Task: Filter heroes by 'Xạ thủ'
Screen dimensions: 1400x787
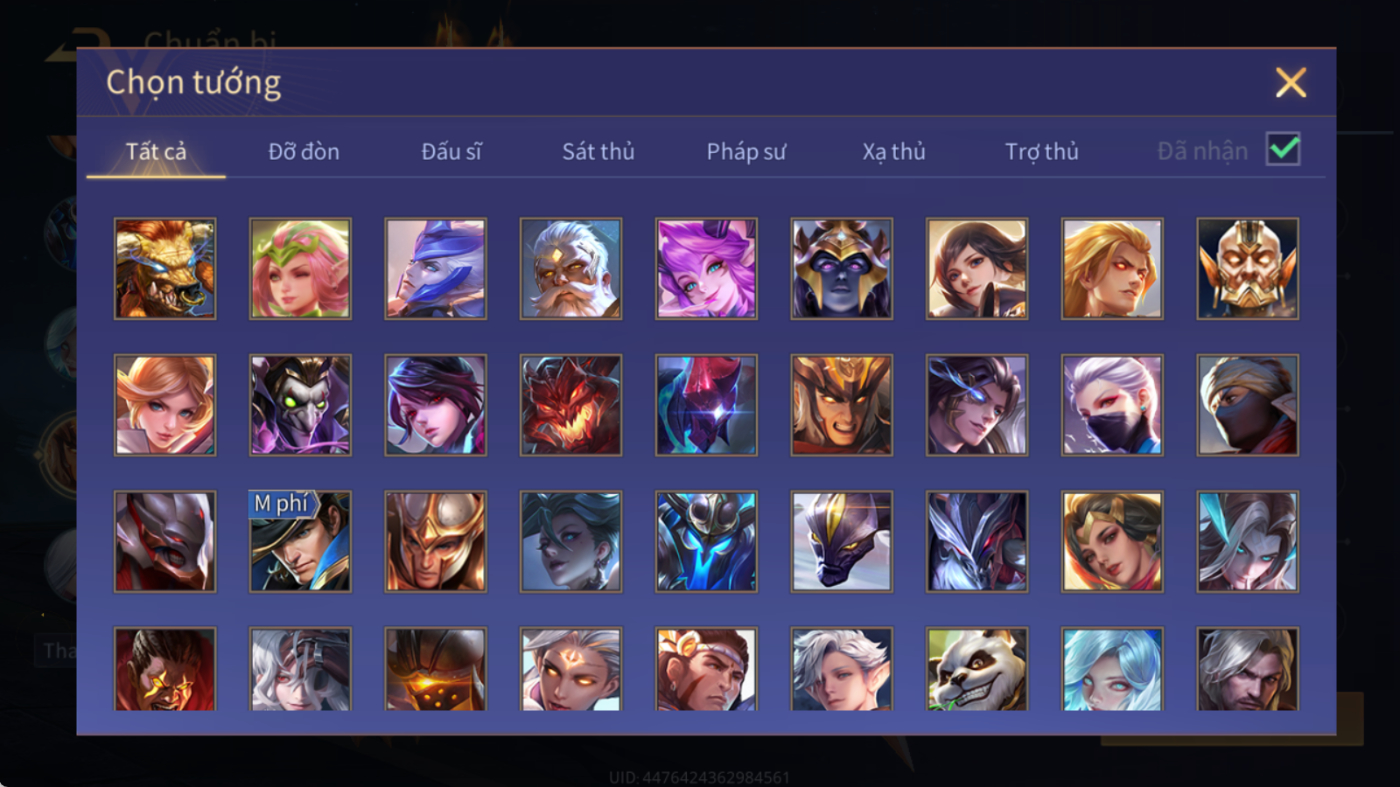Action: pyautogui.click(x=894, y=151)
